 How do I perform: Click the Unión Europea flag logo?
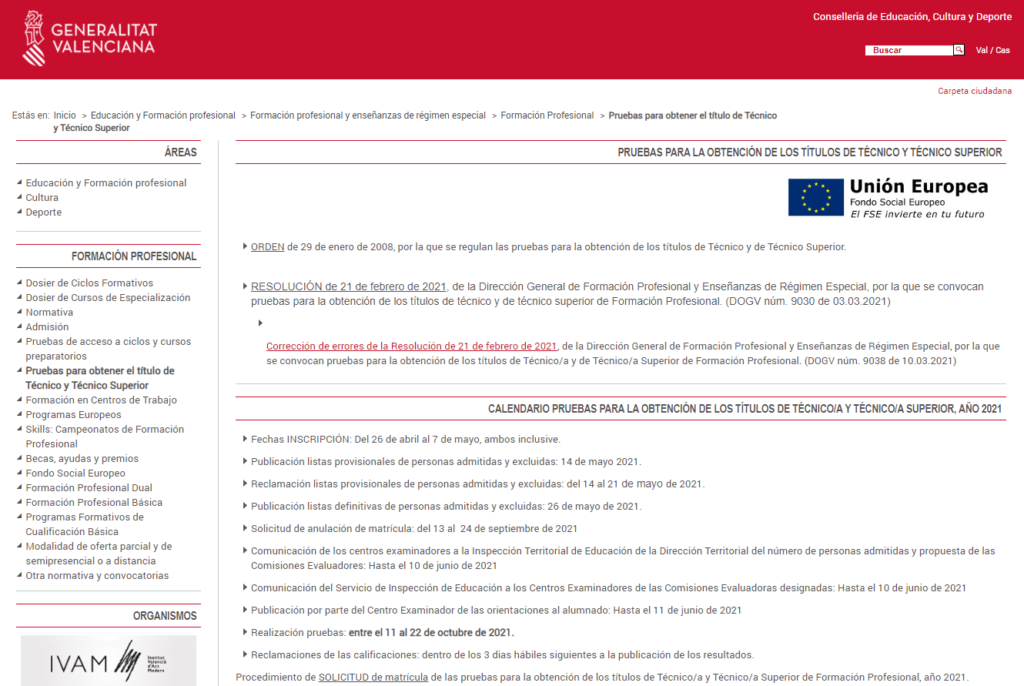coord(815,197)
